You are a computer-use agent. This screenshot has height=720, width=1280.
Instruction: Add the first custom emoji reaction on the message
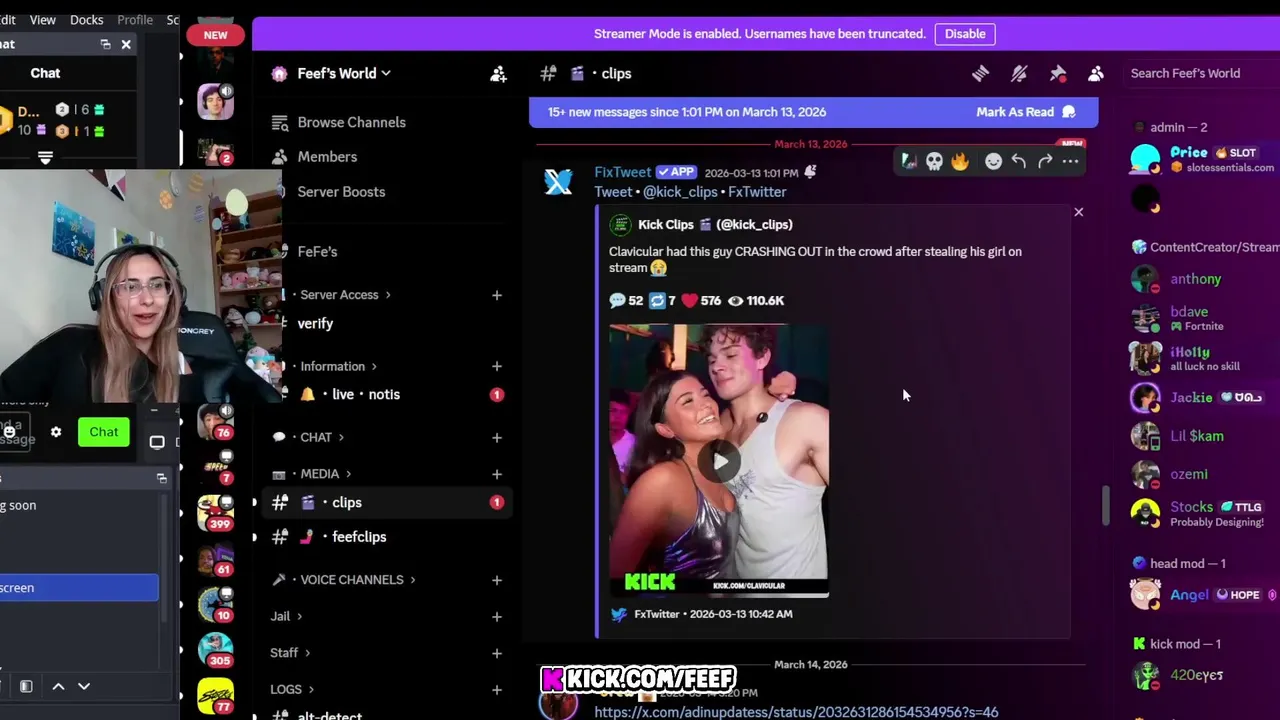[x=908, y=161]
